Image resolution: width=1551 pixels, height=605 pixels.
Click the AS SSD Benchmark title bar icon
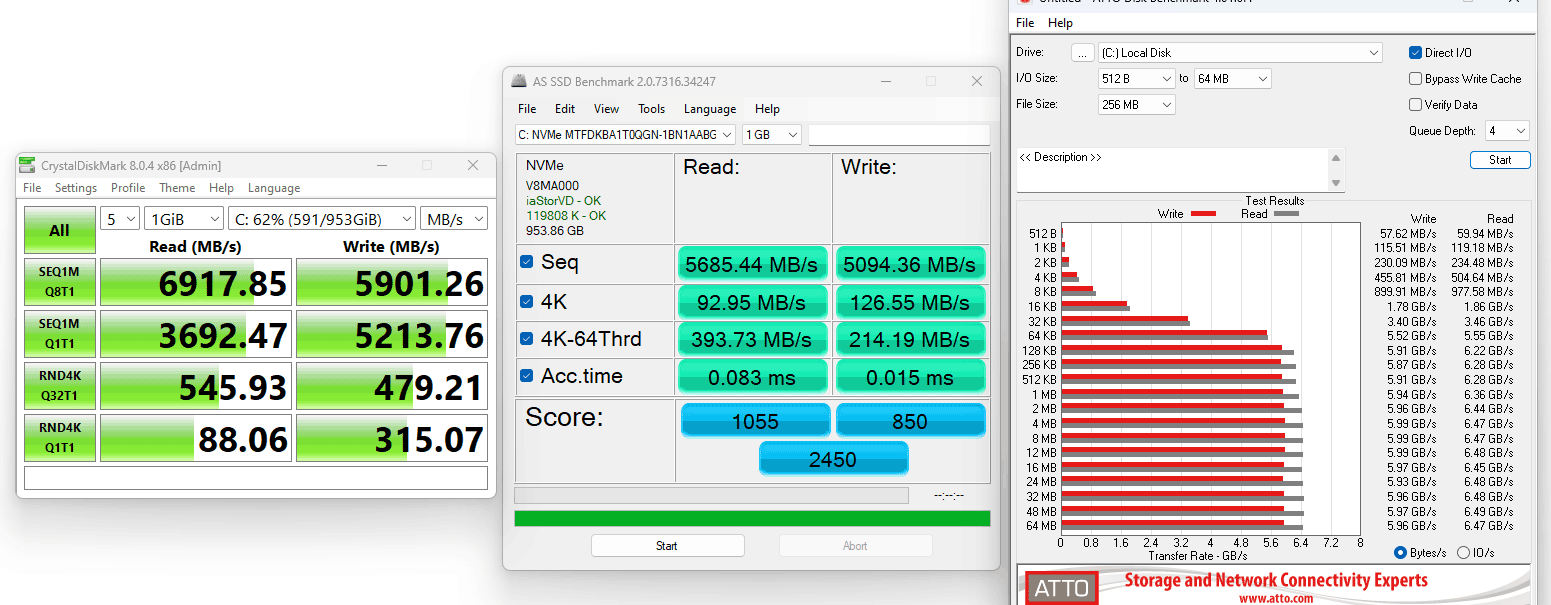pos(519,81)
